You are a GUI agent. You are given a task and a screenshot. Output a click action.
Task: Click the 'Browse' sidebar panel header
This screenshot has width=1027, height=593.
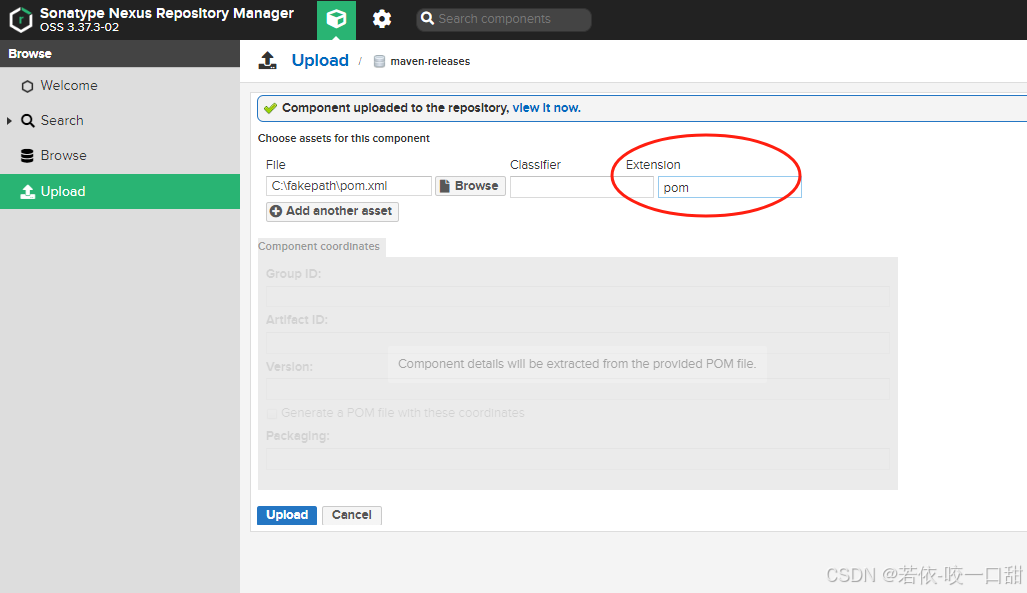coord(120,54)
